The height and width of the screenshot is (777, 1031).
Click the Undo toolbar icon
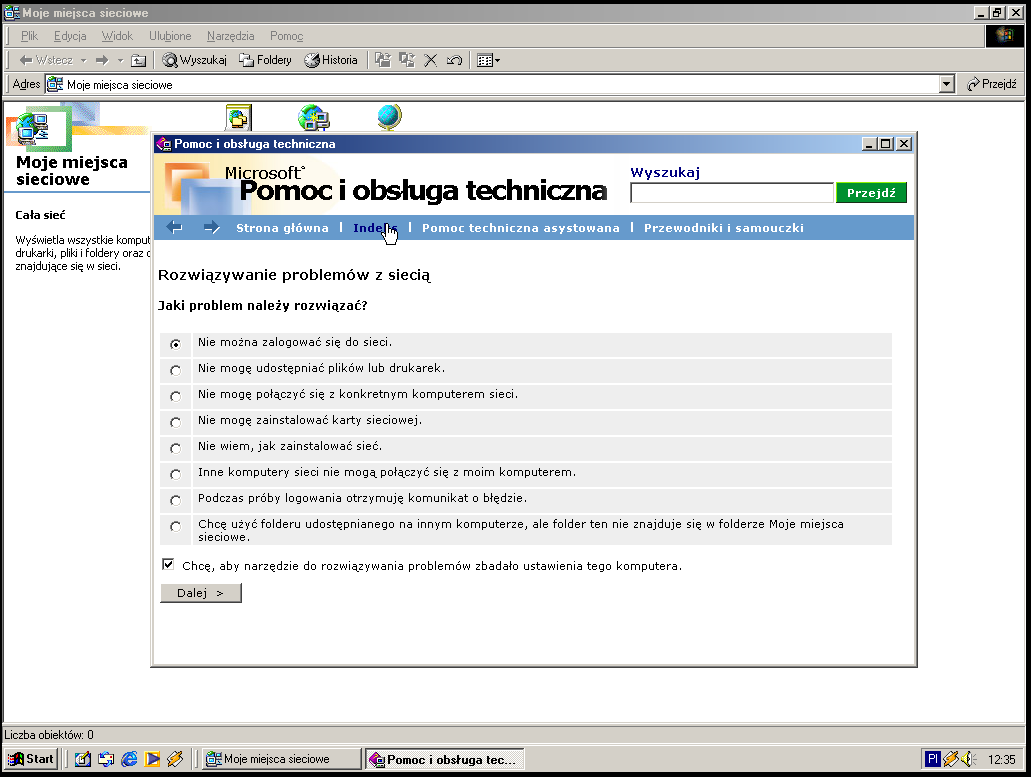click(454, 60)
